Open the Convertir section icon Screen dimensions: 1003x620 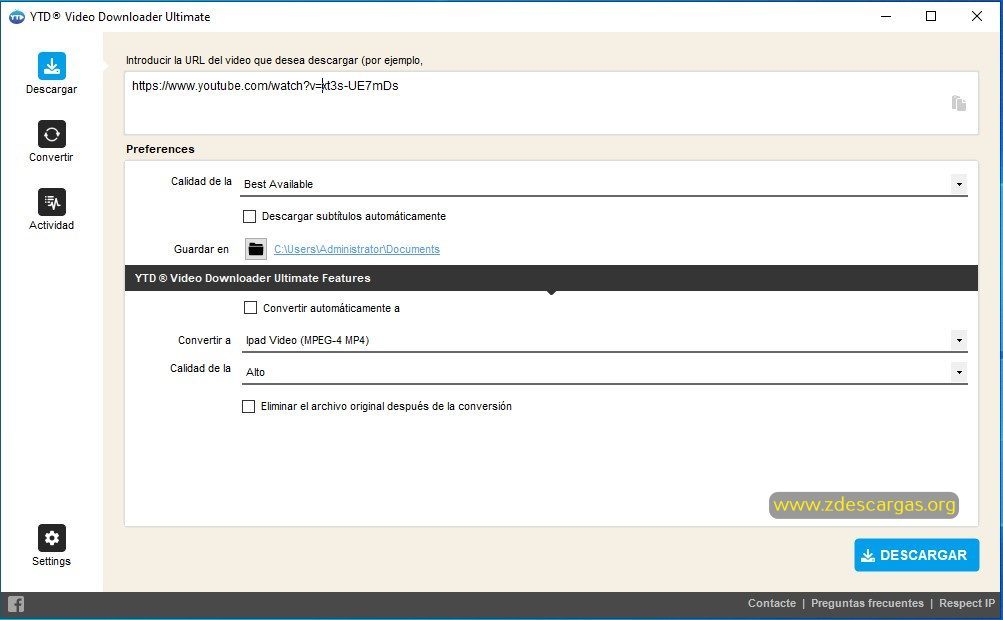pyautogui.click(x=52, y=134)
